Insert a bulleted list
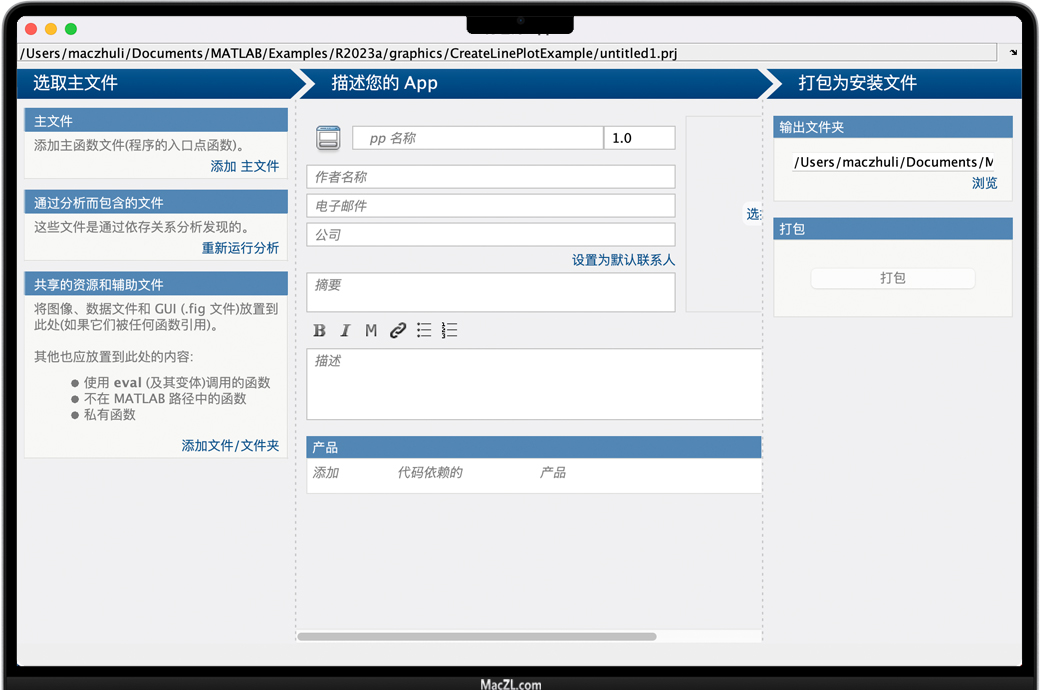Screen dimensions: 1040x690 pyautogui.click(x=424, y=331)
